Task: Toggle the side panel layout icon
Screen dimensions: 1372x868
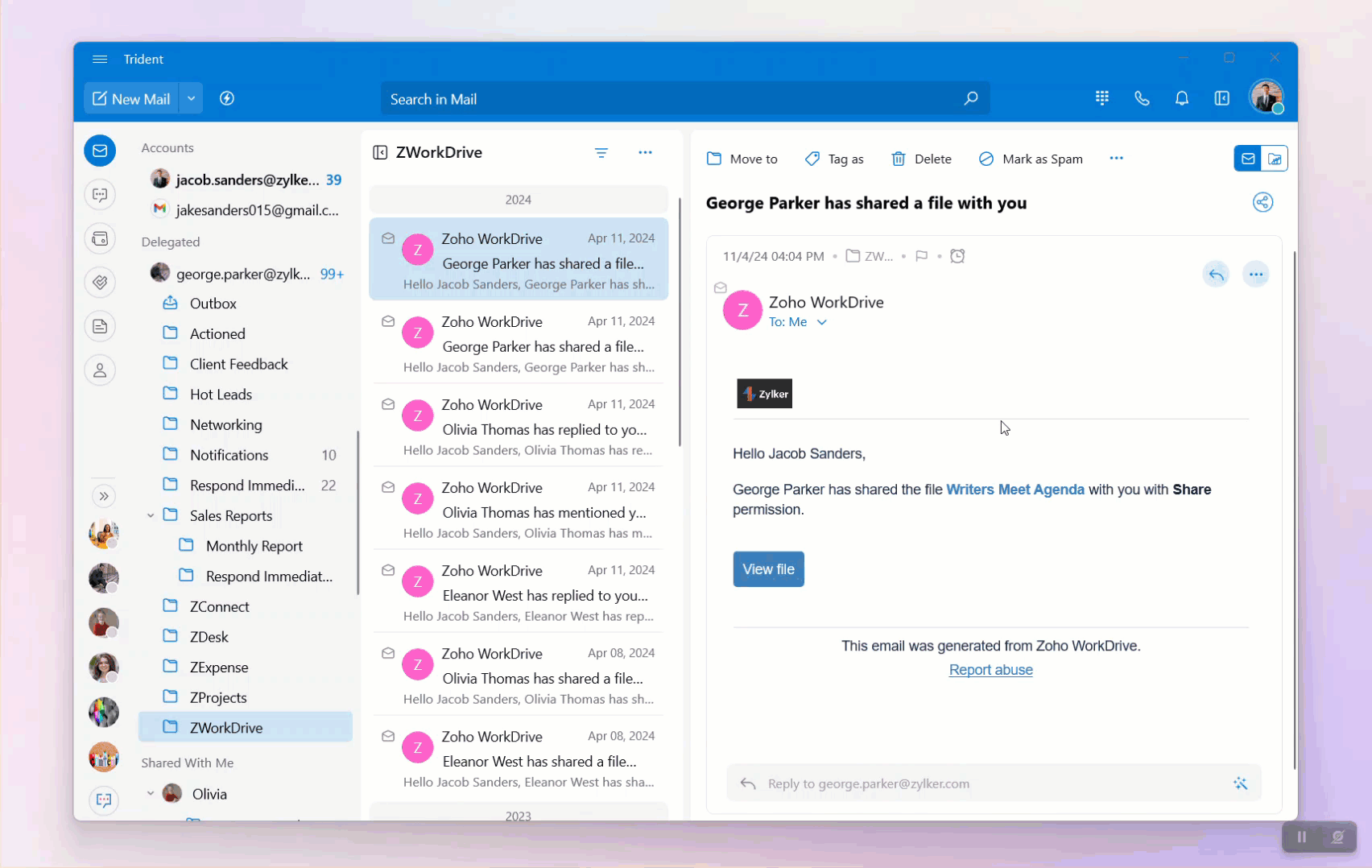Action: tap(1222, 97)
